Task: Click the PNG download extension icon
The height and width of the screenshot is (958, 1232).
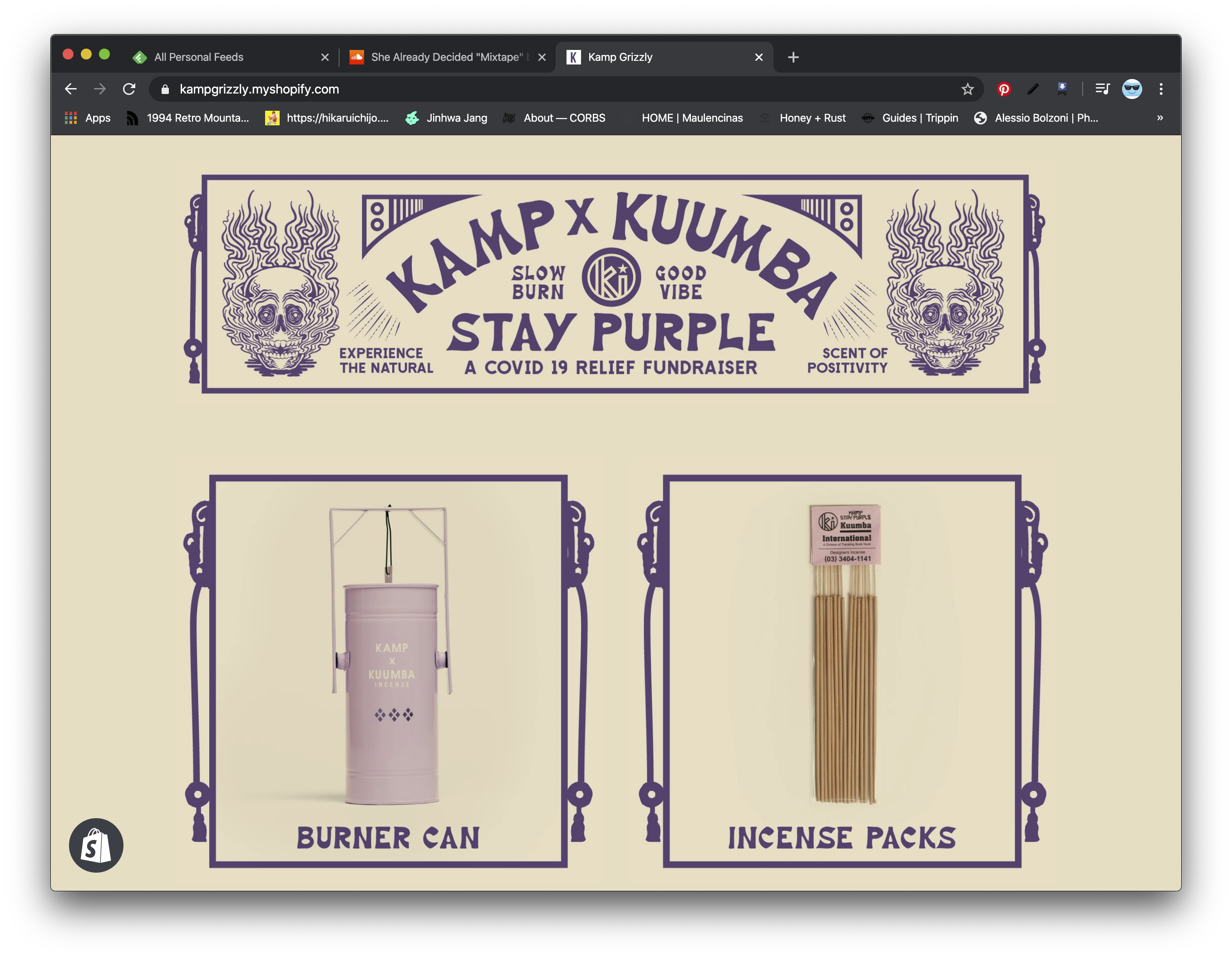Action: [1062, 89]
